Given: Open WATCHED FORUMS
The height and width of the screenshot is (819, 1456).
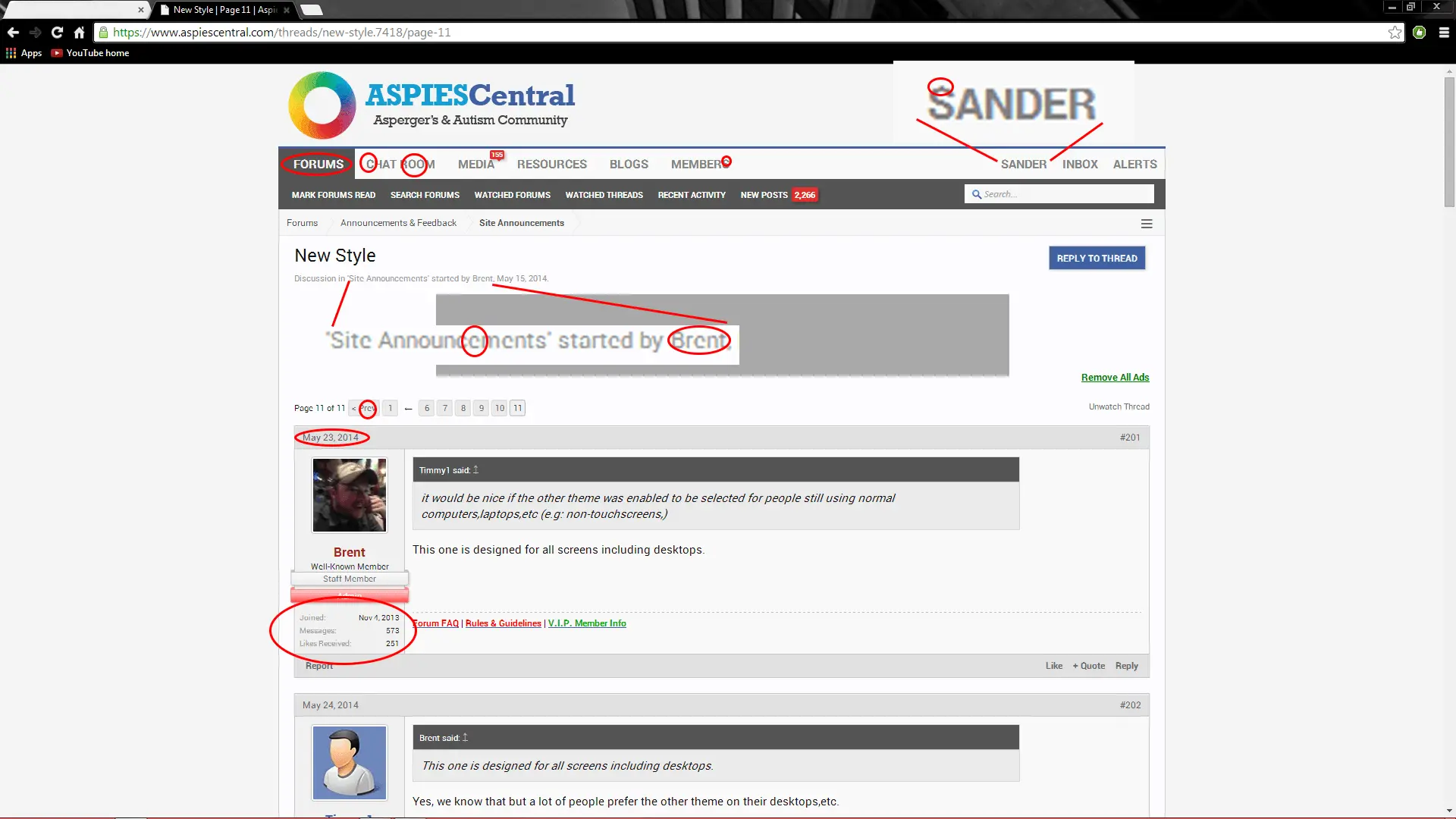Looking at the screenshot, I should [x=513, y=195].
